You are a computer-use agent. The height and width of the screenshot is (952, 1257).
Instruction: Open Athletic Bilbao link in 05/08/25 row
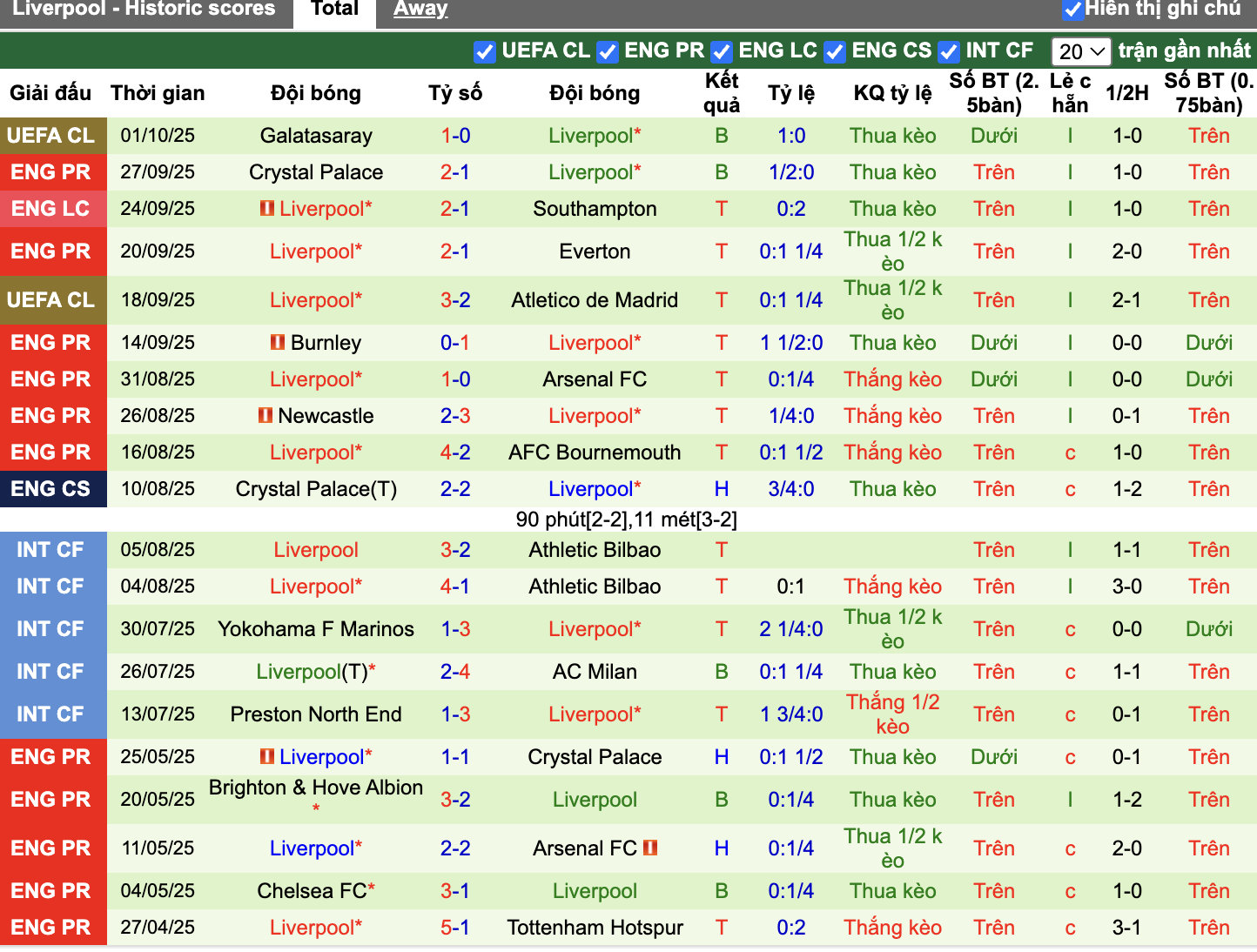pos(595,550)
